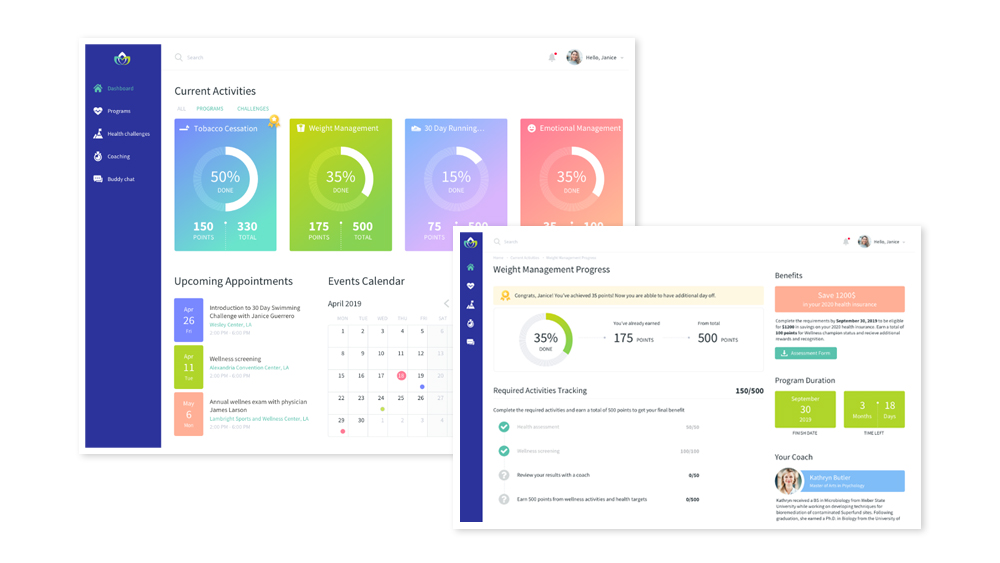Click the Assessment Form button
The height and width of the screenshot is (563, 1000).
806,353
